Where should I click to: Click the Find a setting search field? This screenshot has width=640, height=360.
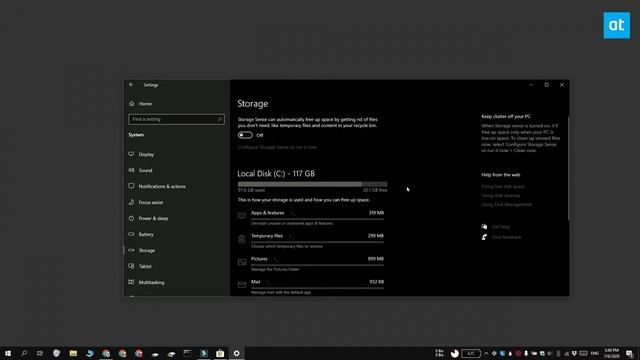[176, 119]
